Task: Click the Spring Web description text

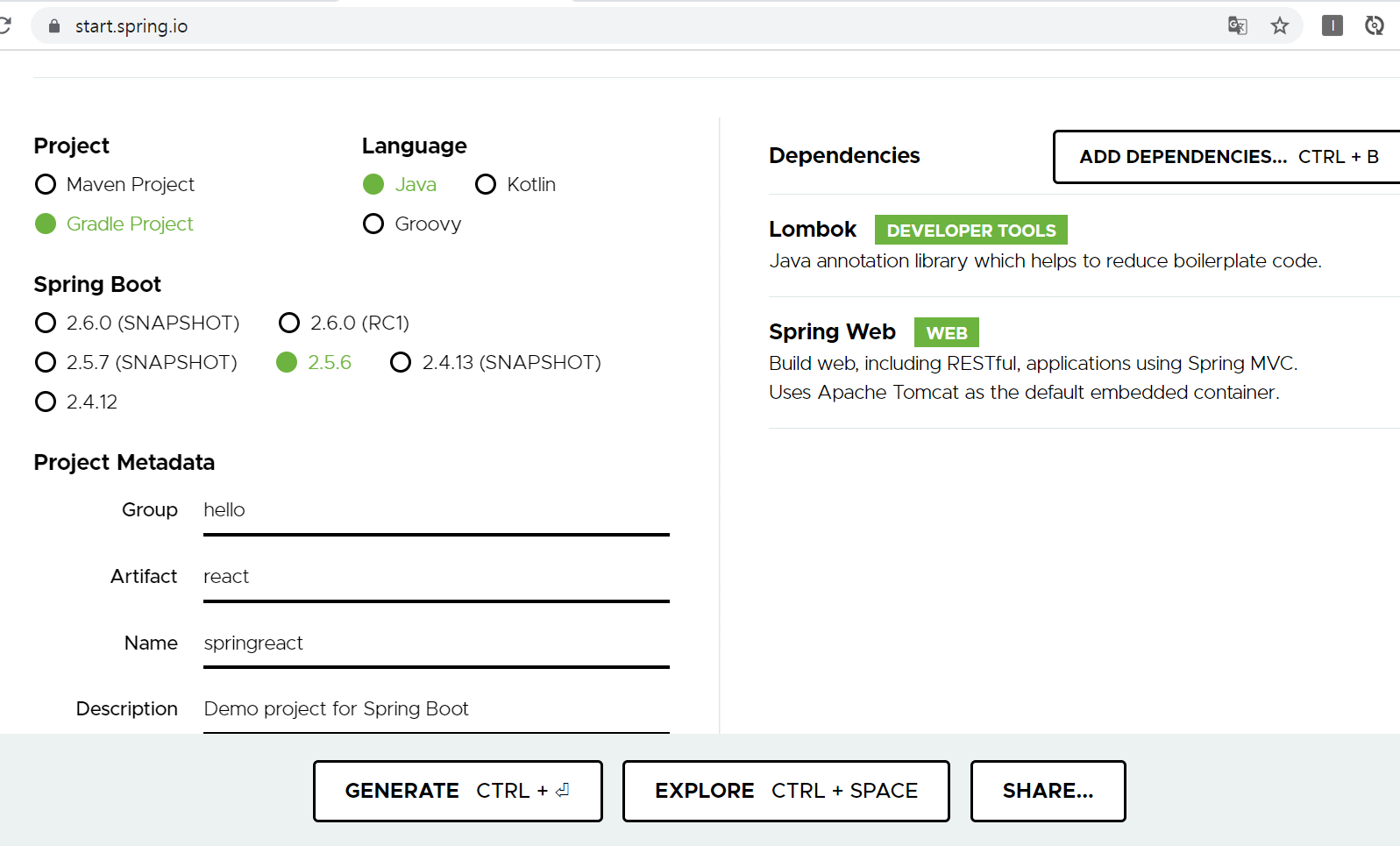Action: pos(1033,378)
